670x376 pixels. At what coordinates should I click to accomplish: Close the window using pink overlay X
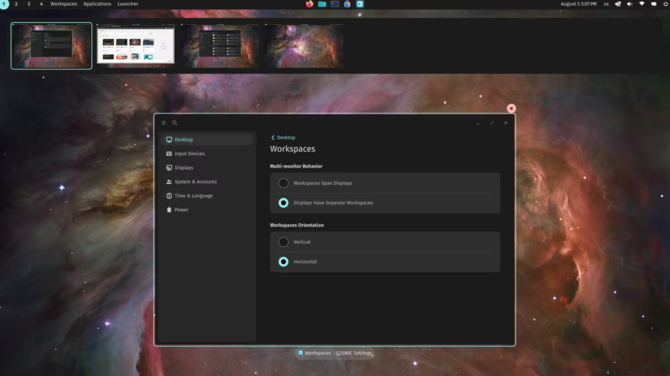click(x=511, y=109)
